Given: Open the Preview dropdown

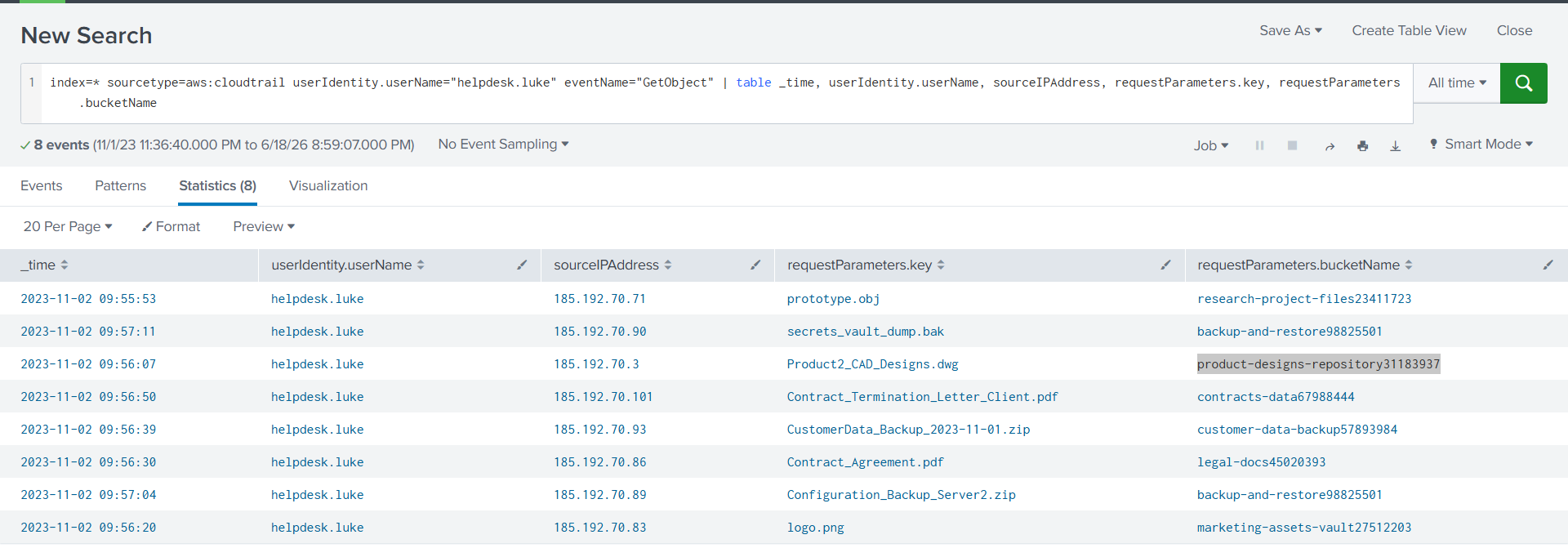Looking at the screenshot, I should pyautogui.click(x=264, y=226).
